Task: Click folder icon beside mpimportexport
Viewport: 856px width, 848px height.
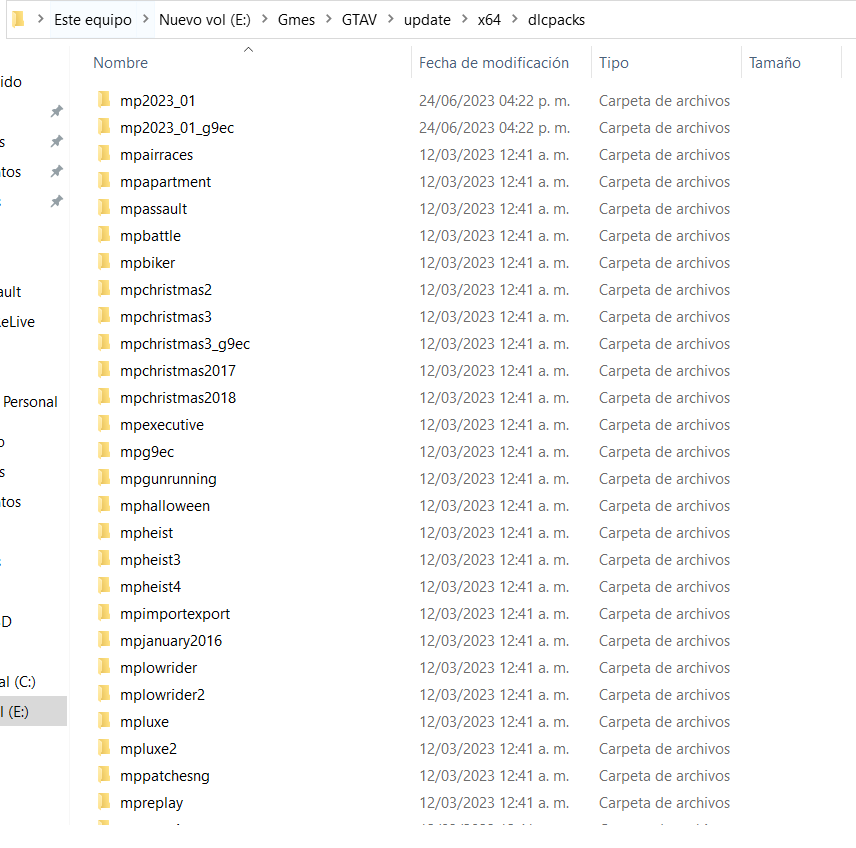Action: pos(104,613)
